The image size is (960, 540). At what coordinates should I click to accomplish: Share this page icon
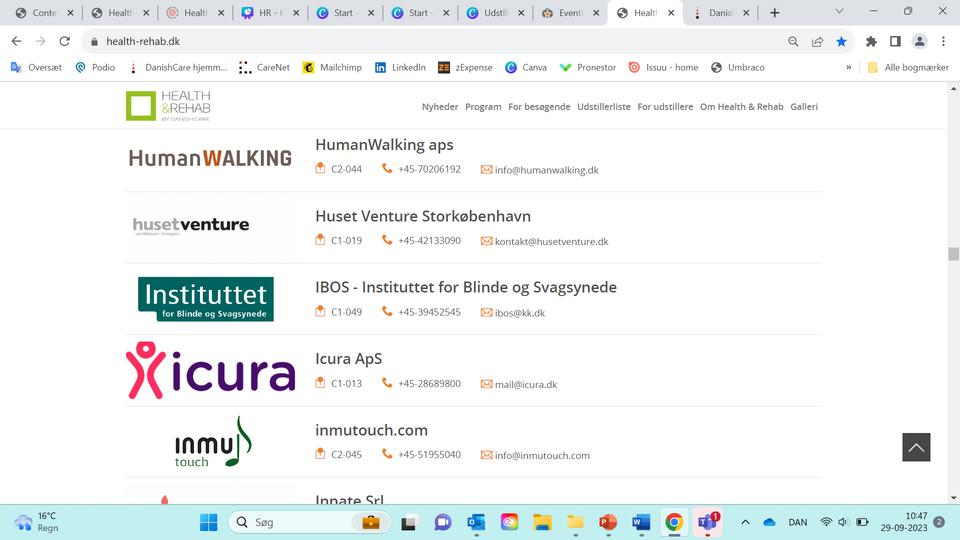pos(817,41)
